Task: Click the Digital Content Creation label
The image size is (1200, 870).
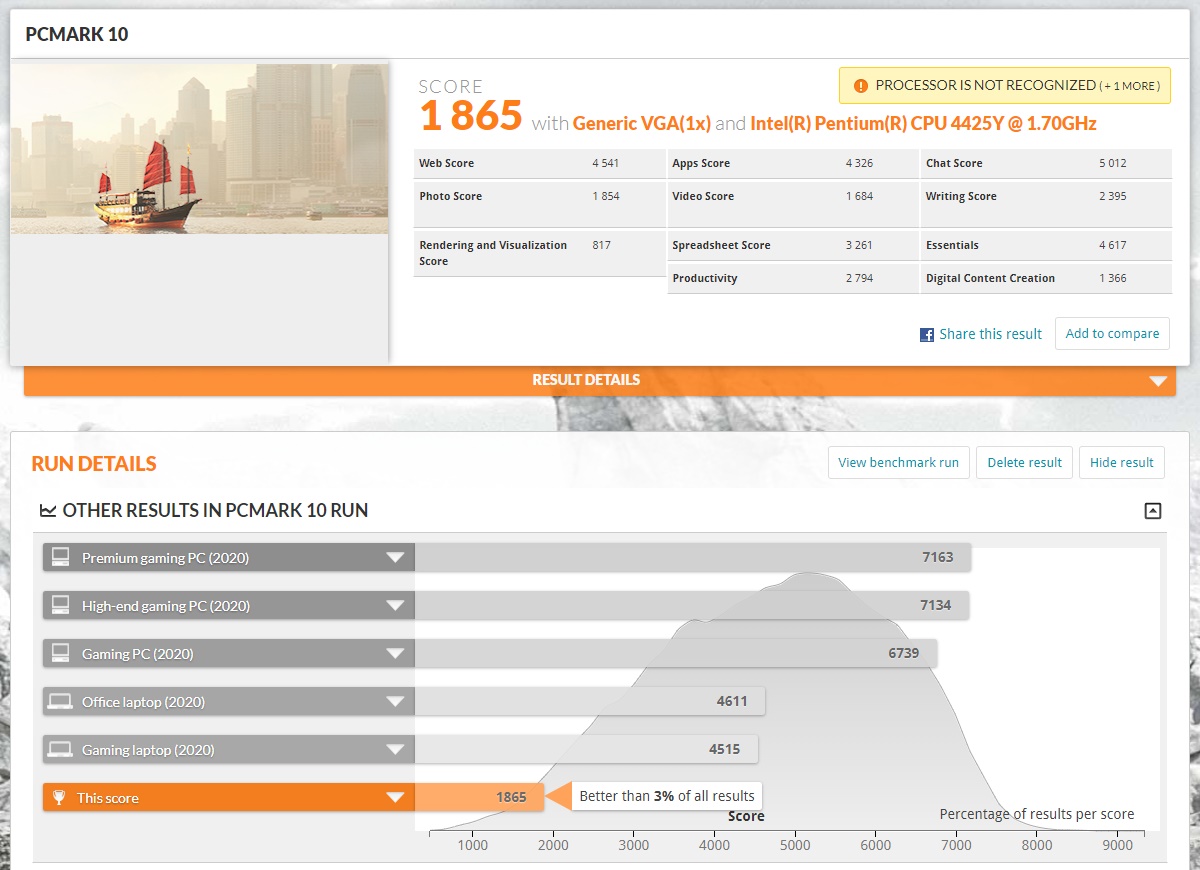Action: click(x=990, y=278)
